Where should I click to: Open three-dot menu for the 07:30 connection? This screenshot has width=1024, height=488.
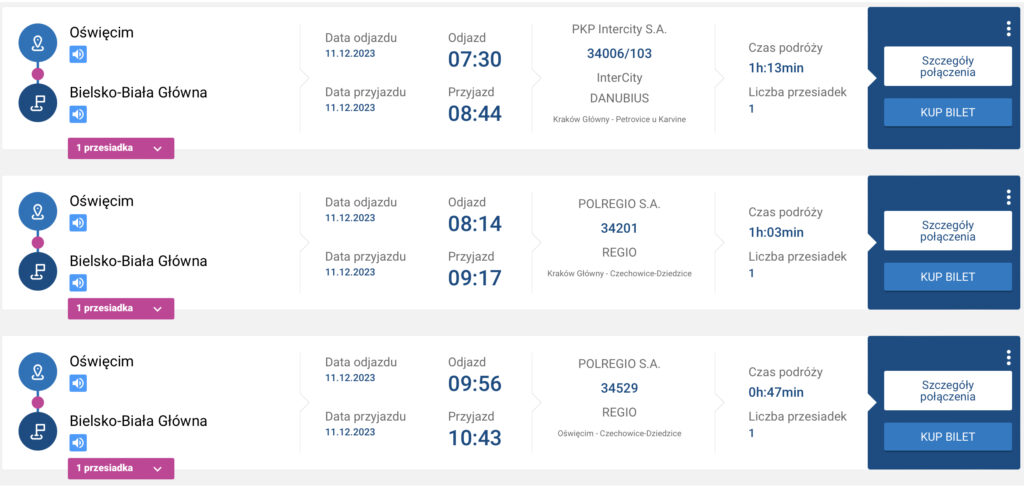pyautogui.click(x=1009, y=31)
